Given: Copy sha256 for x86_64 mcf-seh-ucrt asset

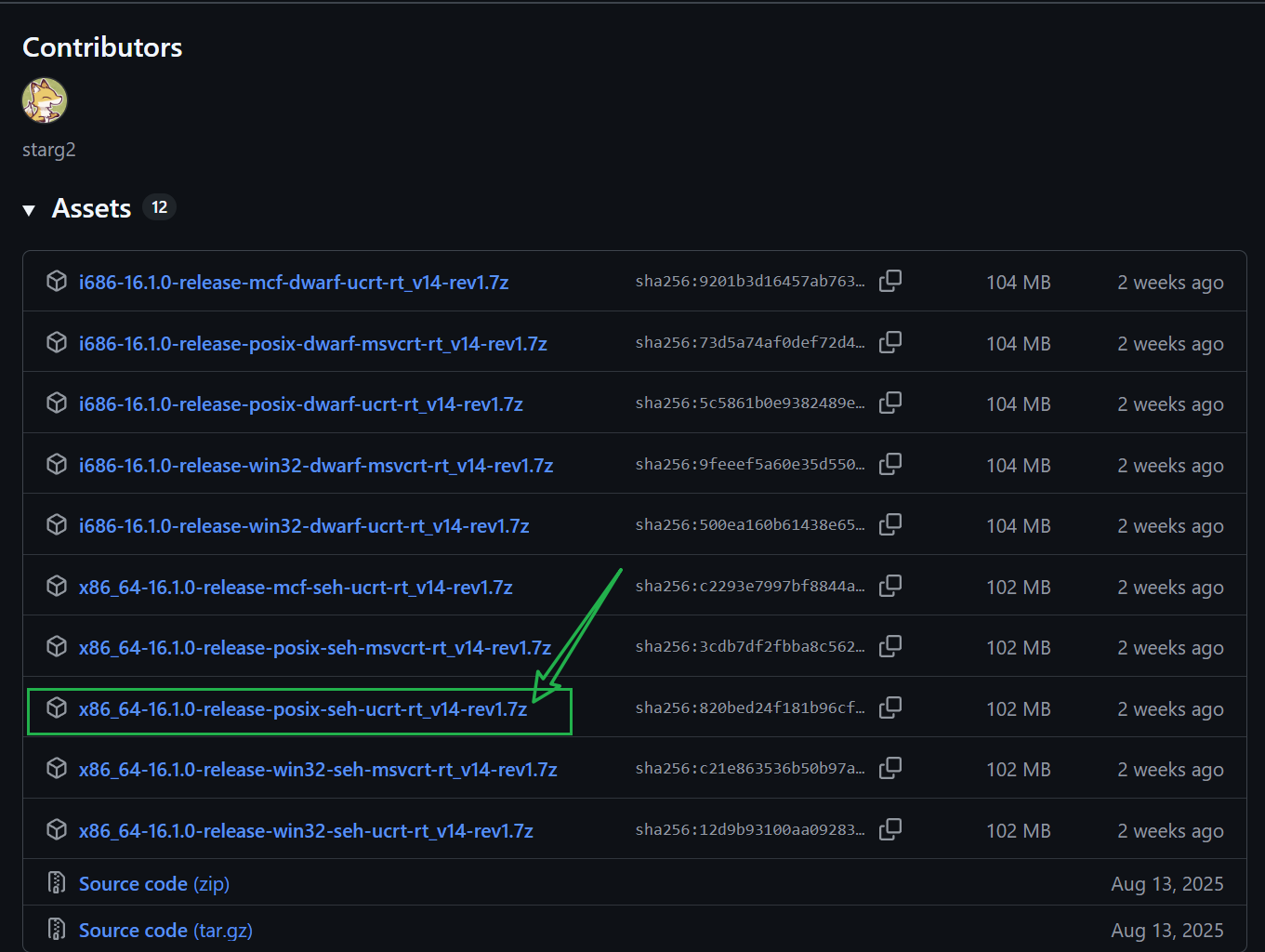Looking at the screenshot, I should click(x=890, y=586).
